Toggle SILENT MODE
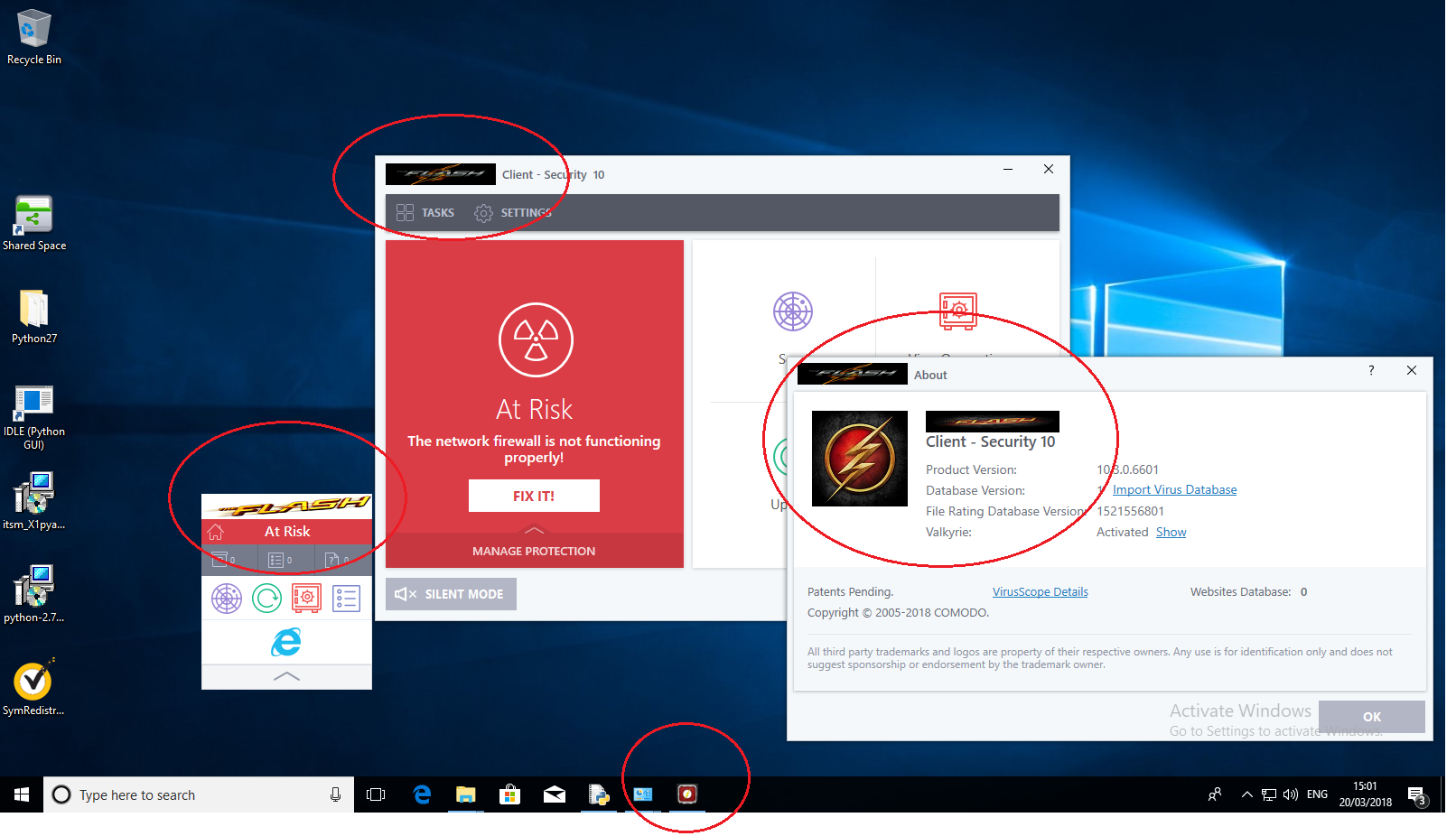Screen dimensions: 1456x836 point(451,594)
